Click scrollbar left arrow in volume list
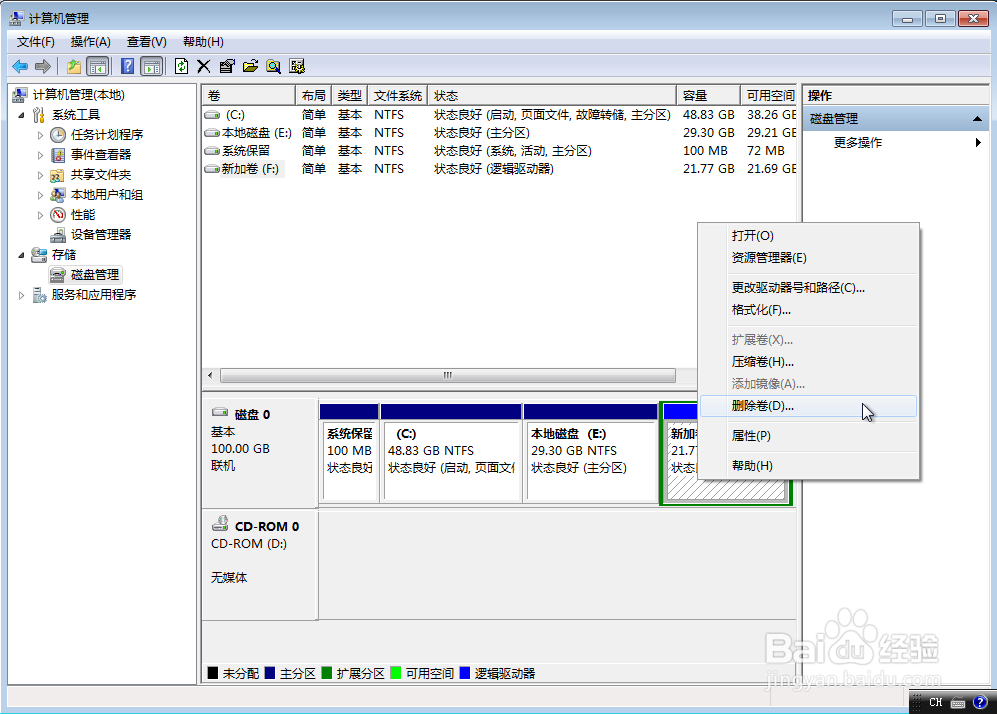 (x=210, y=375)
